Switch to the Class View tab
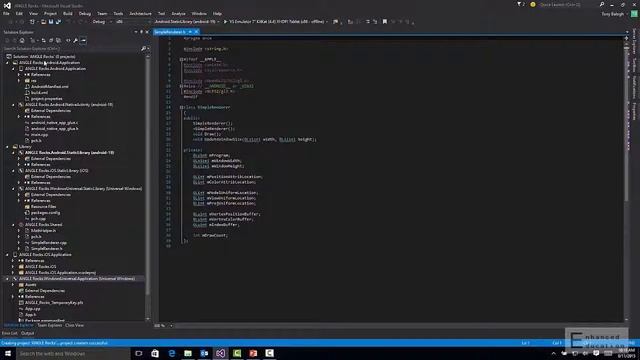This screenshot has height=360, width=640. click(74, 326)
